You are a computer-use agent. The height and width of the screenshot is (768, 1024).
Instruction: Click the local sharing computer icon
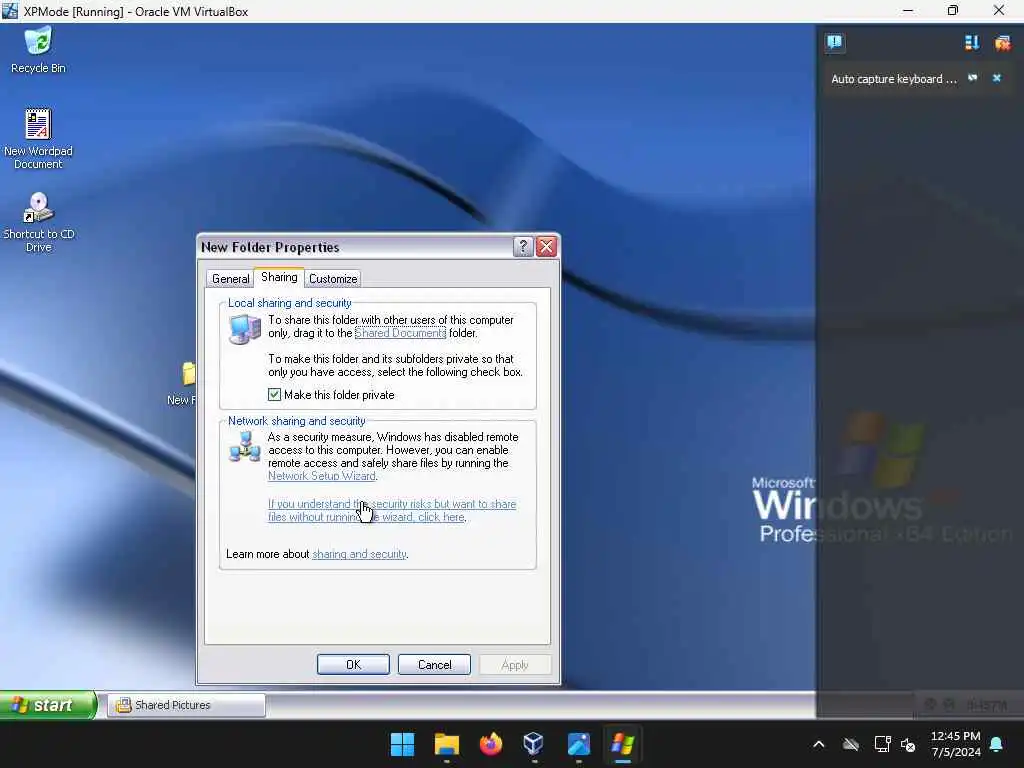click(x=245, y=329)
